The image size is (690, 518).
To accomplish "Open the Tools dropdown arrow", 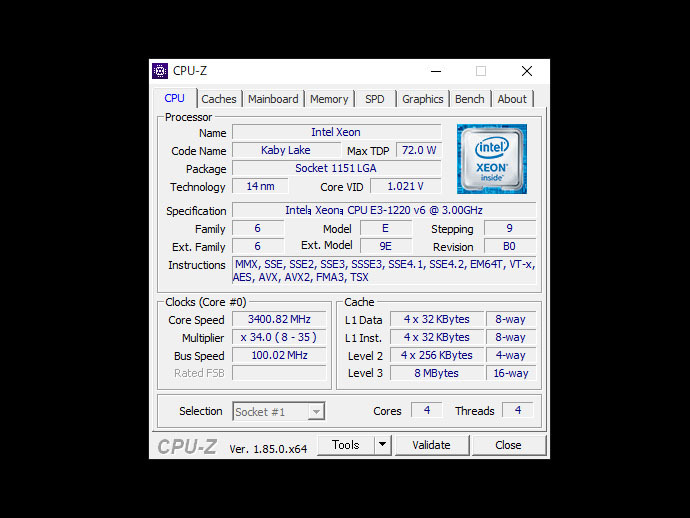I will pos(383,445).
